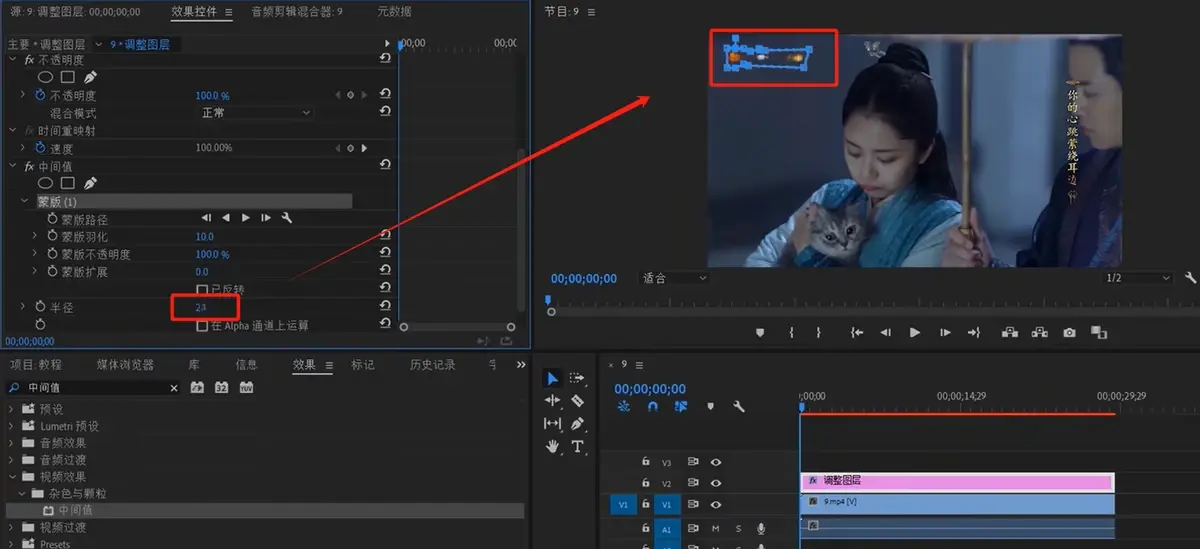Click the camera export frame icon

pyautogui.click(x=1069, y=332)
